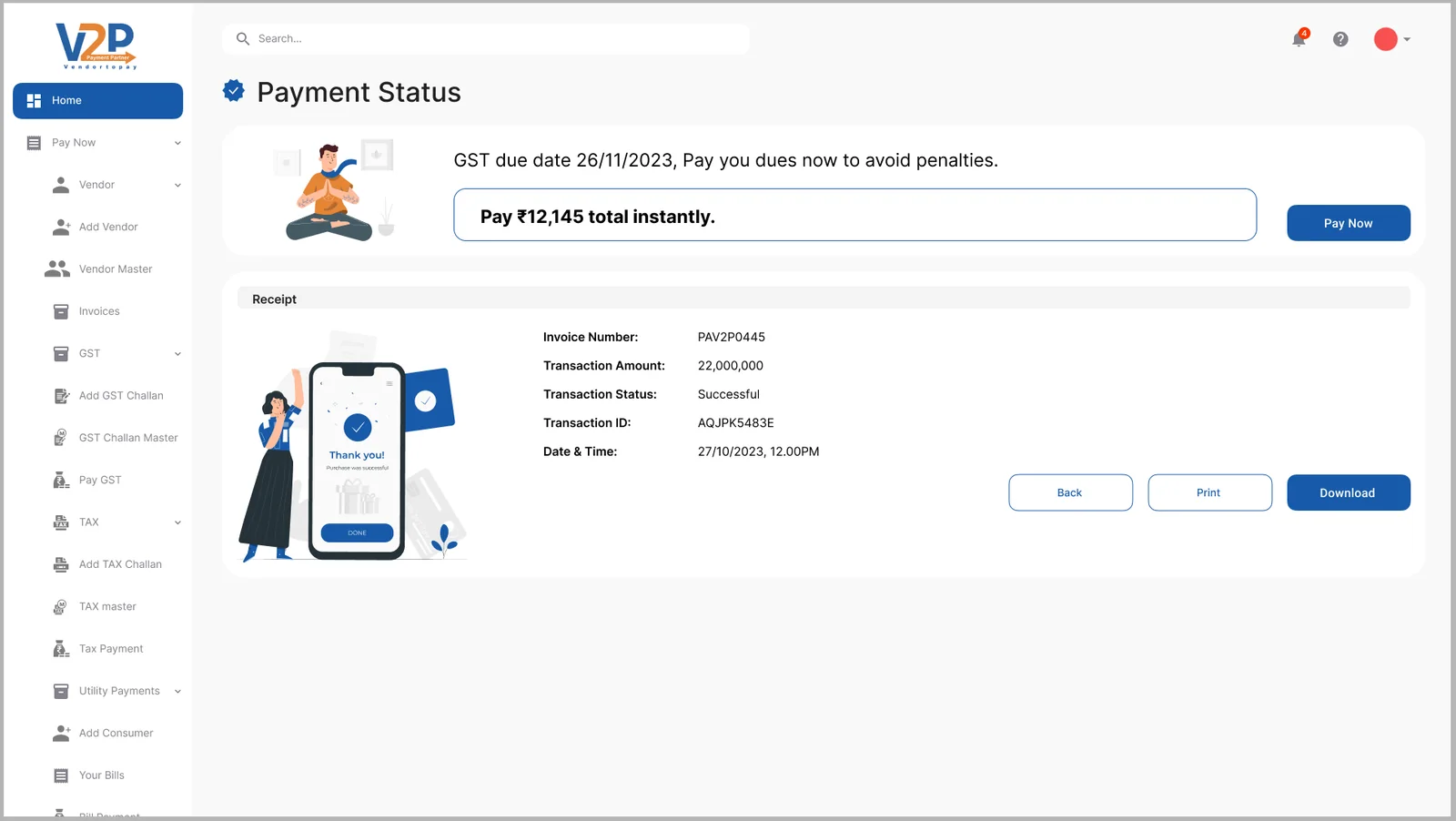Click the blue Pay Now button
Viewport: 1456px width, 821px height.
[1348, 223]
